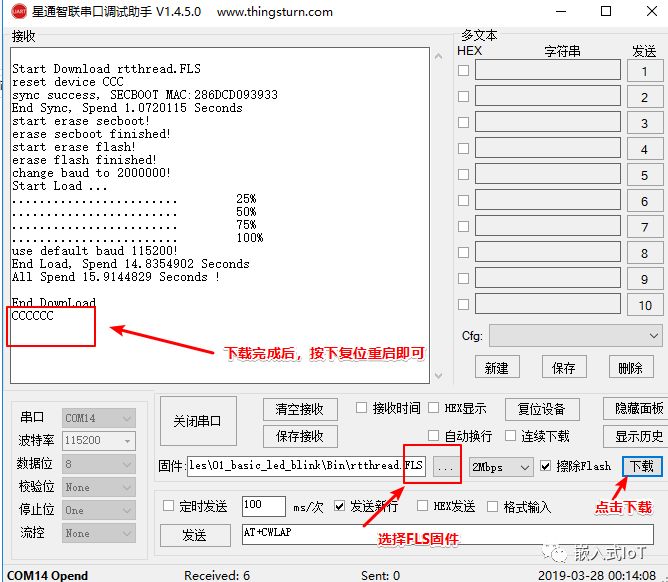Uncheck the 擦除Flash checkbox
The image size is (668, 582).
[545, 466]
